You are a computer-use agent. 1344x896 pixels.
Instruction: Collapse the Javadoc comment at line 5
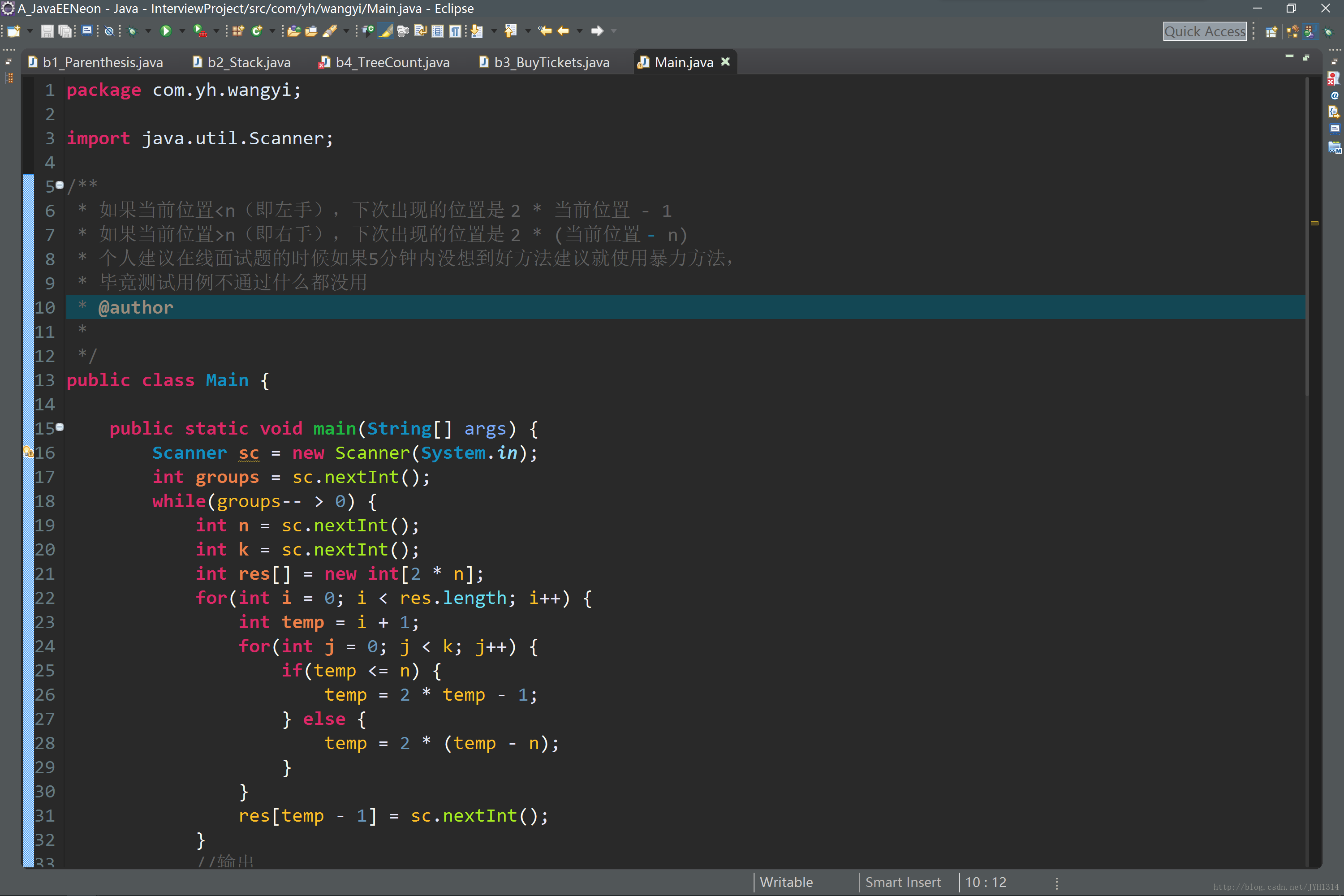[60, 185]
